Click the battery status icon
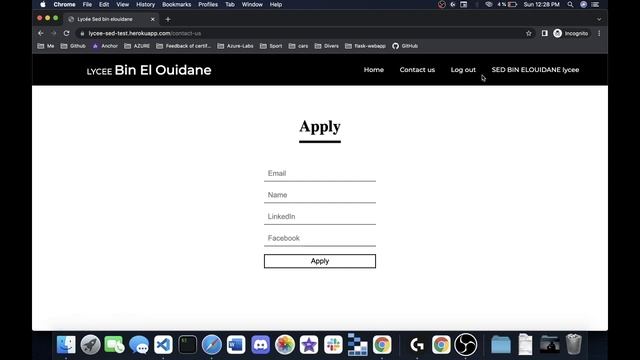This screenshot has height=360, width=640. (512, 4)
